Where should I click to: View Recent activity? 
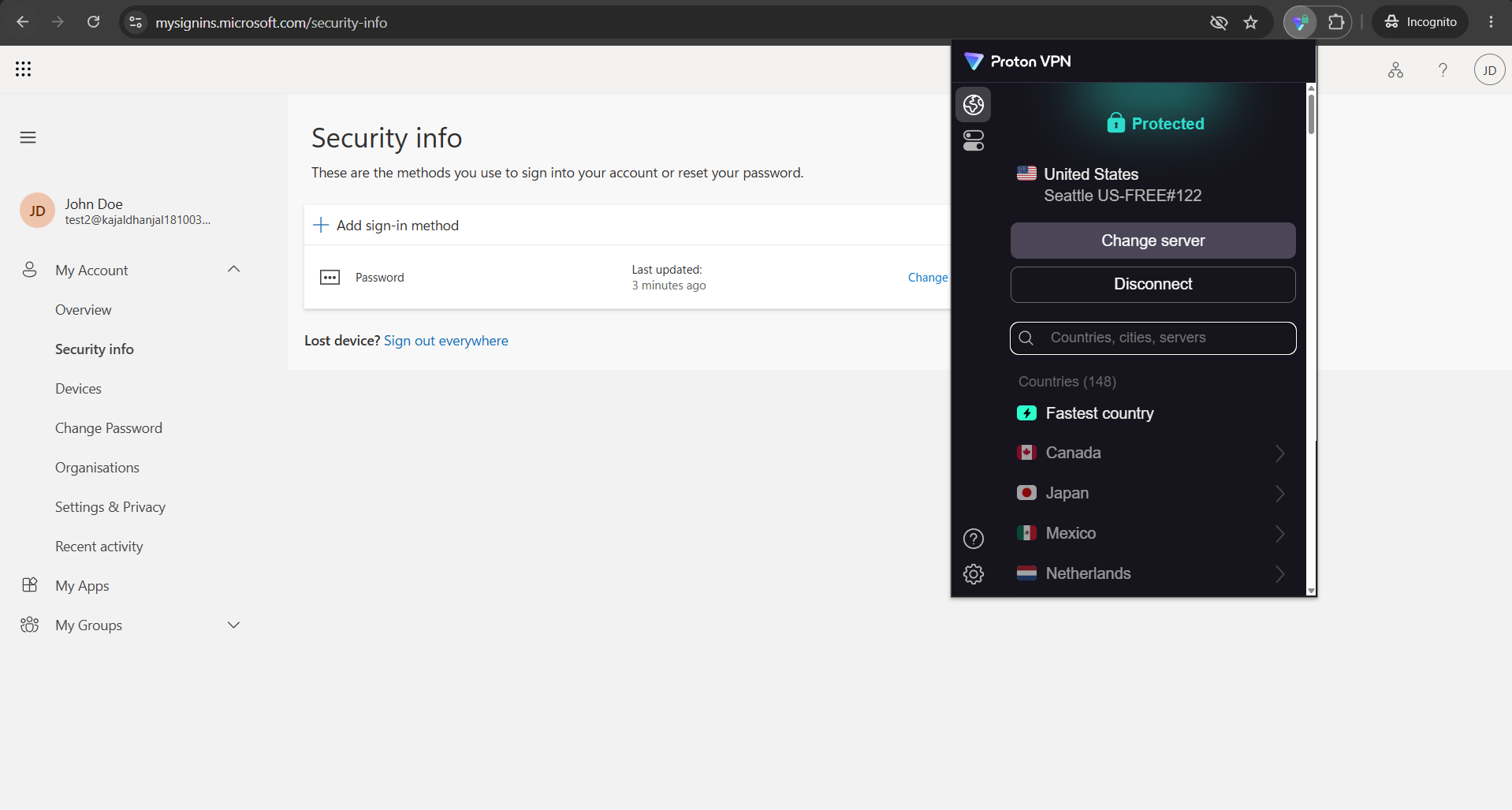coord(99,547)
